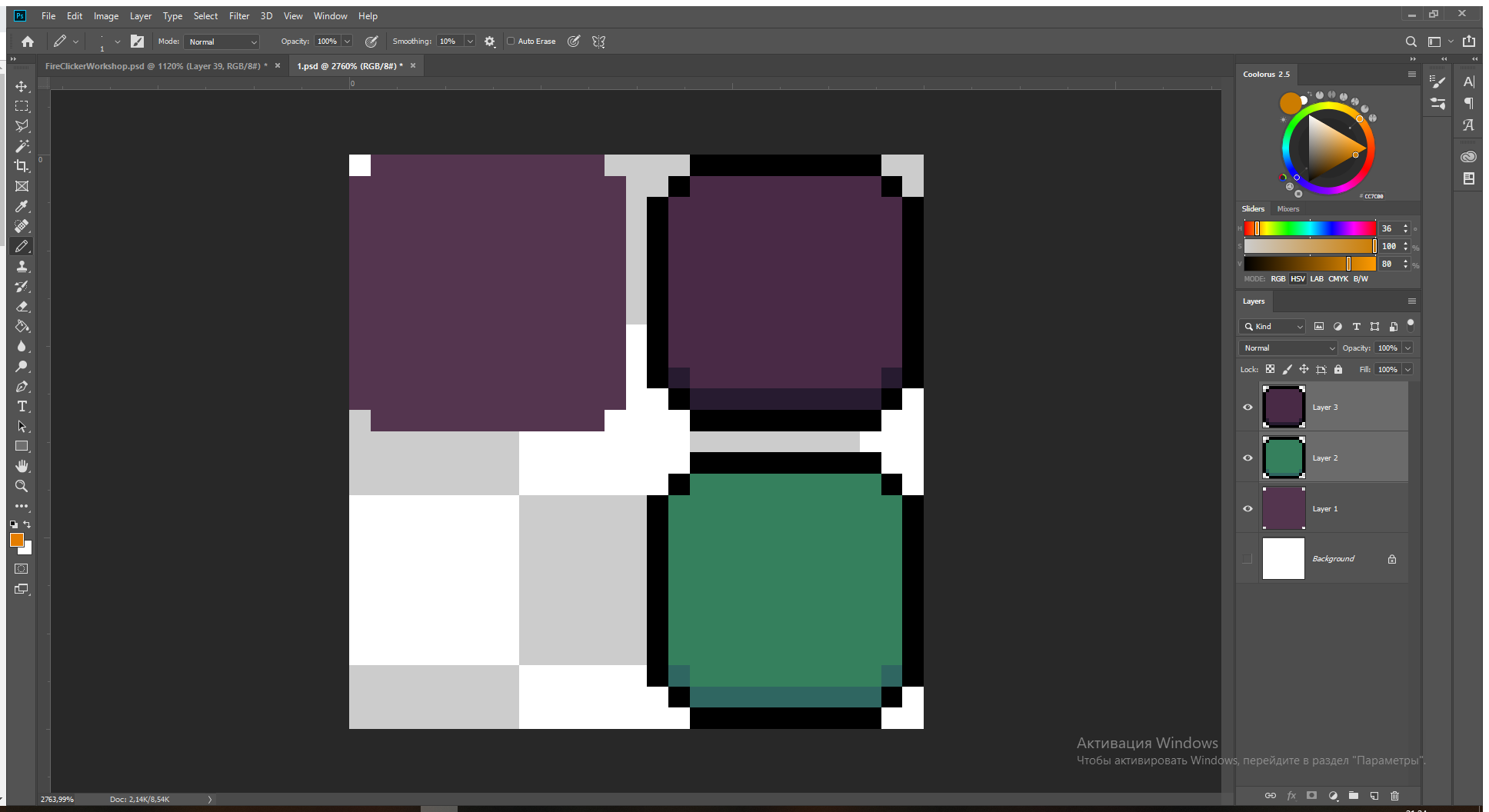Viewport: 1489px width, 812px height.
Task: Select the Polygonal Lasso tool
Action: pyautogui.click(x=22, y=126)
